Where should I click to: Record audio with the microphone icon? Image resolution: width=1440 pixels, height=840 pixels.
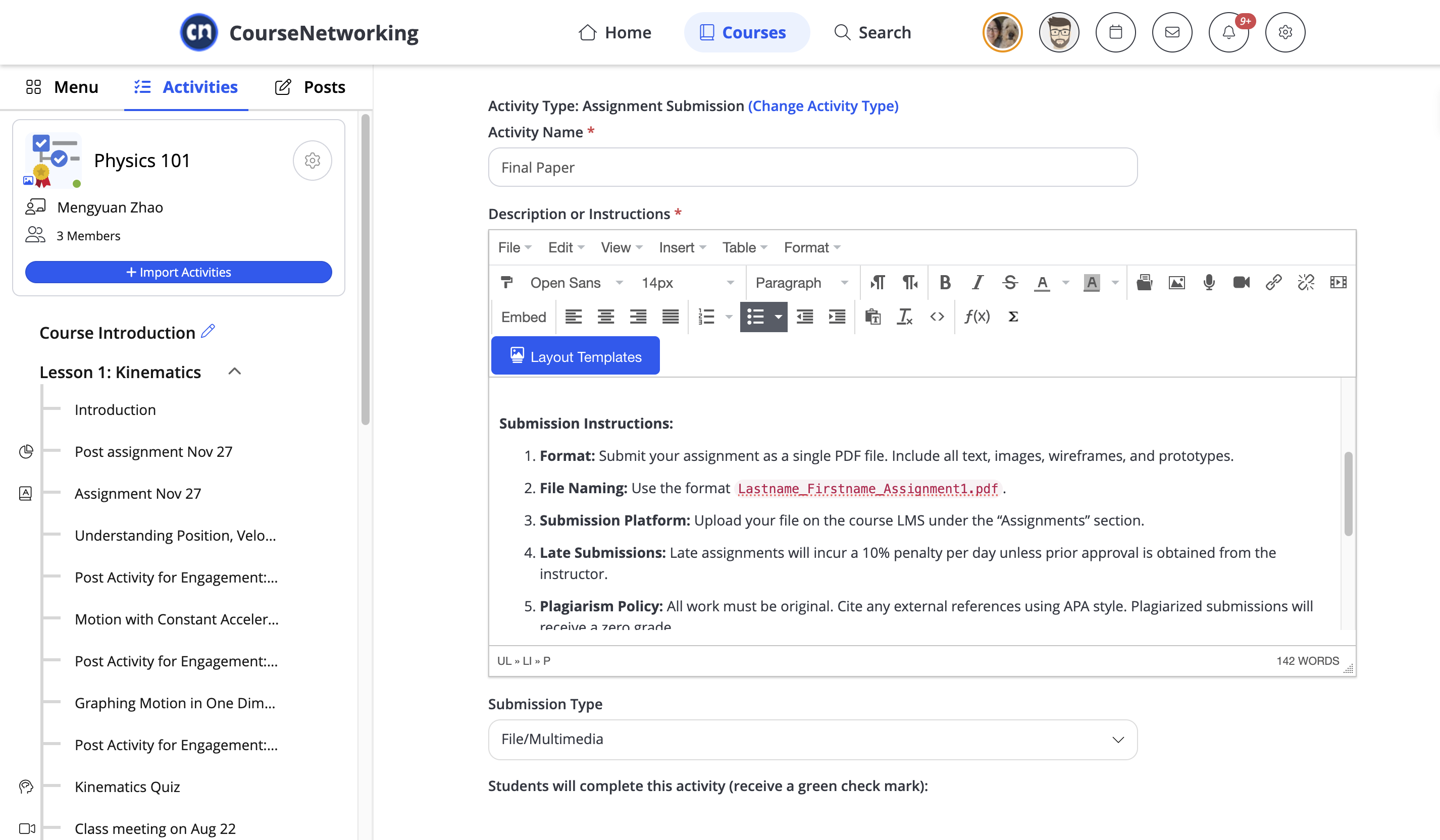click(x=1209, y=282)
